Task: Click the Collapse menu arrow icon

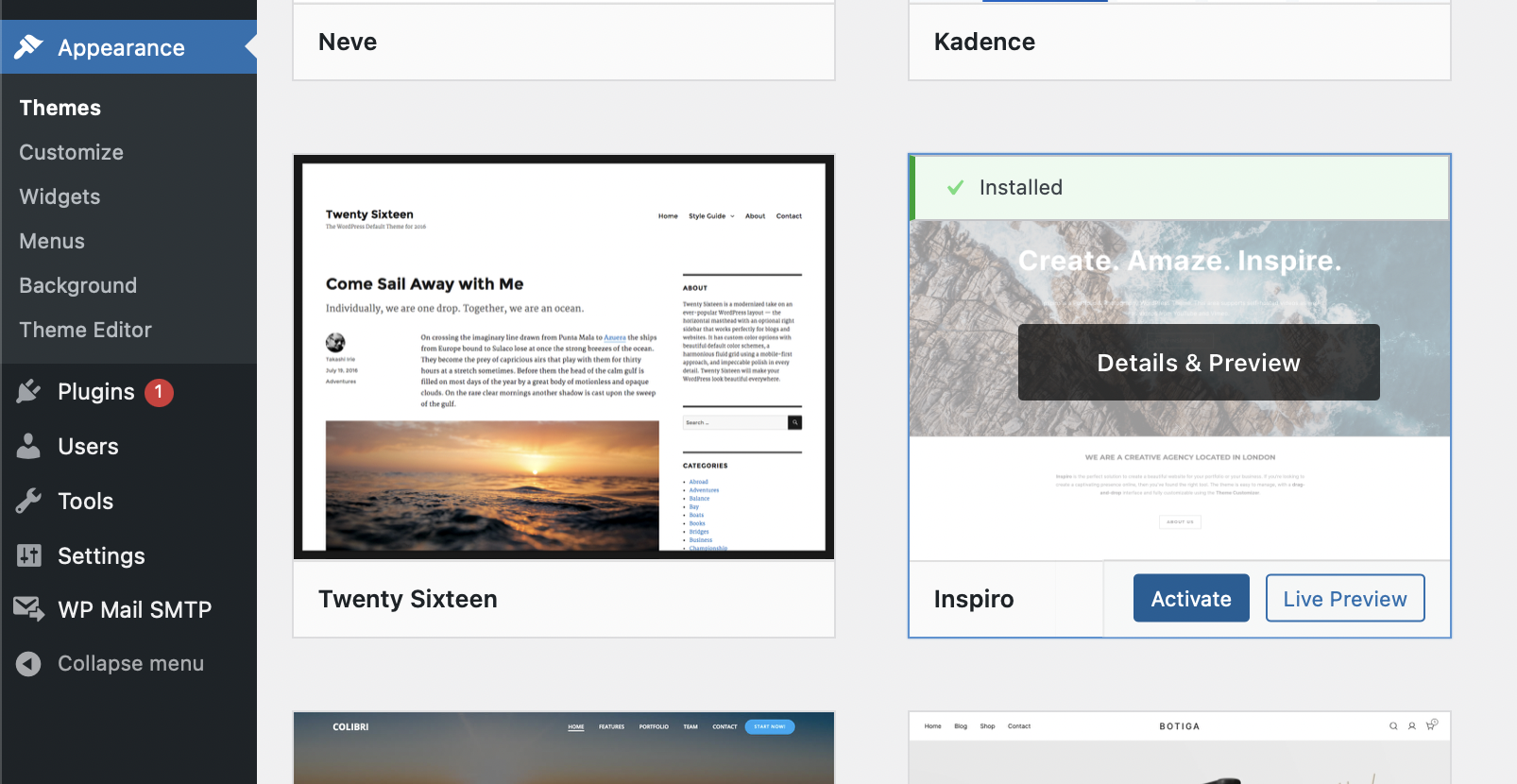Action: point(29,664)
